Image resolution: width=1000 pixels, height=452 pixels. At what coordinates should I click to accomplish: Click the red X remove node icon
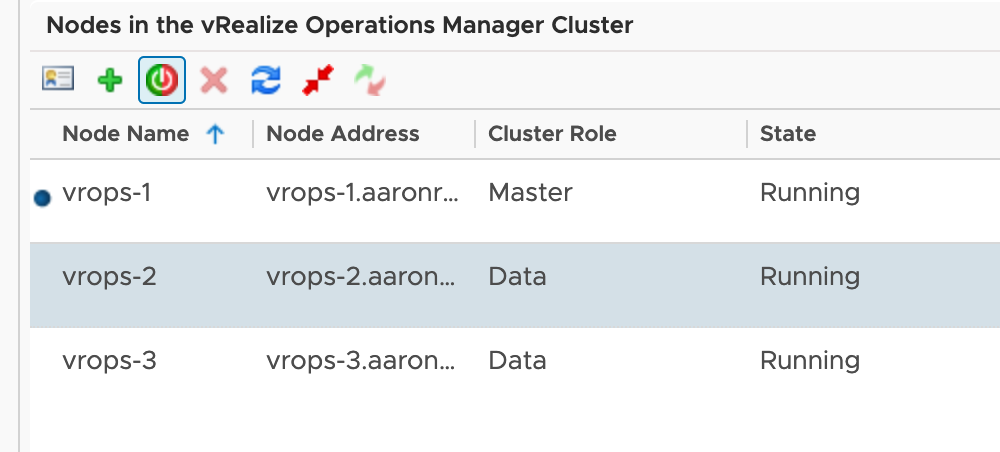click(213, 81)
